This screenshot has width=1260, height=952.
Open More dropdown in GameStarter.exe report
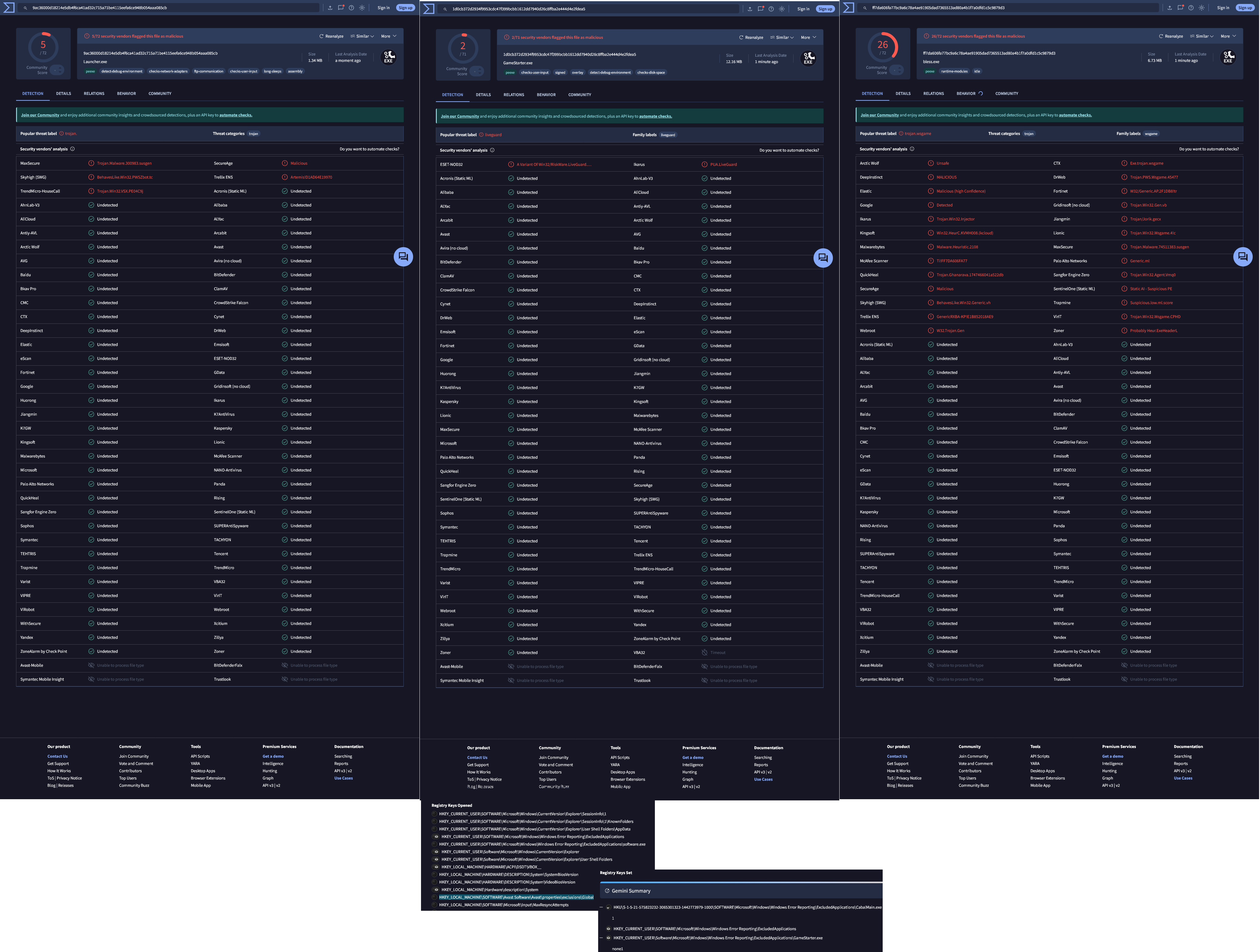(x=808, y=38)
